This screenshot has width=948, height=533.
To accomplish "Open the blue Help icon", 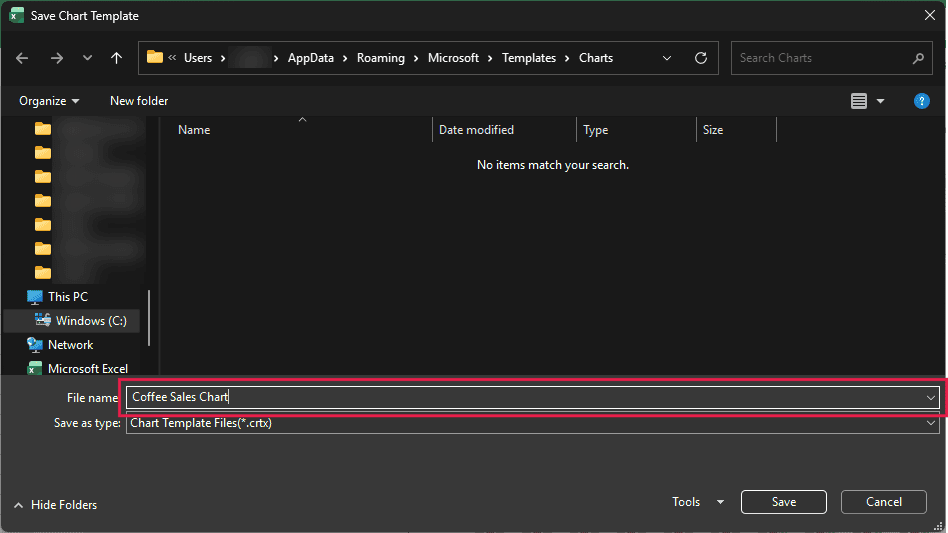I will point(921,101).
